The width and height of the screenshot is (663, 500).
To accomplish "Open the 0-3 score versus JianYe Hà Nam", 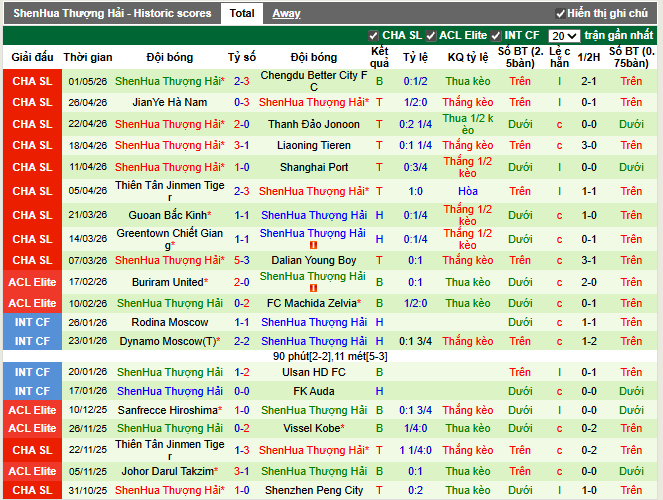I will coord(242,102).
